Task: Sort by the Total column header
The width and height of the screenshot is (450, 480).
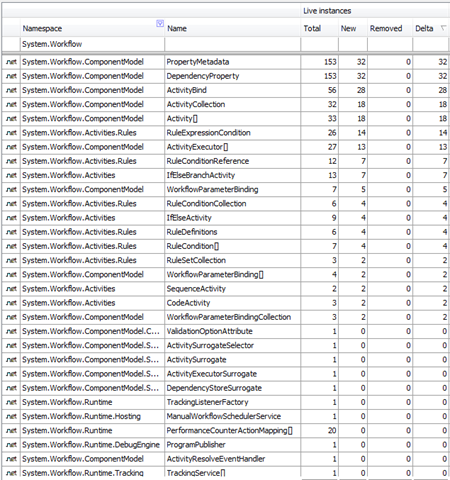Action: click(x=319, y=28)
